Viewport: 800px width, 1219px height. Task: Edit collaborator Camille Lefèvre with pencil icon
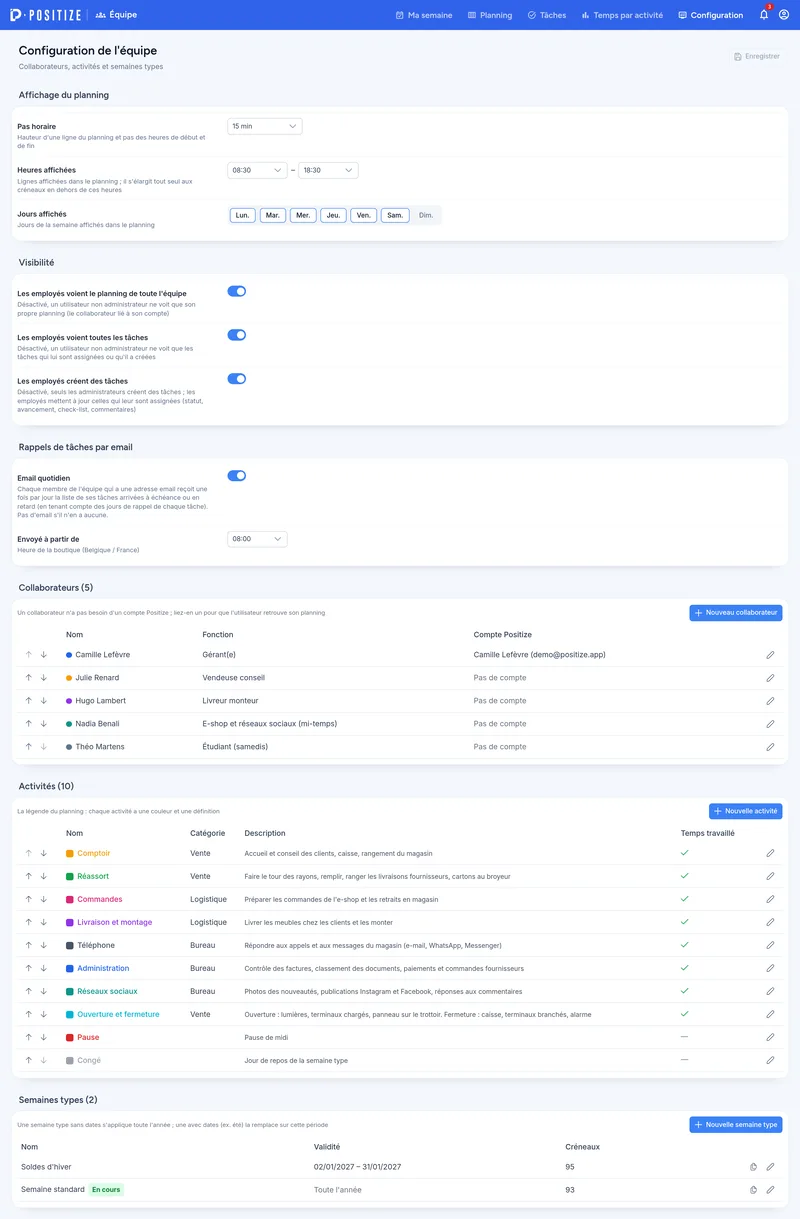(x=770, y=655)
